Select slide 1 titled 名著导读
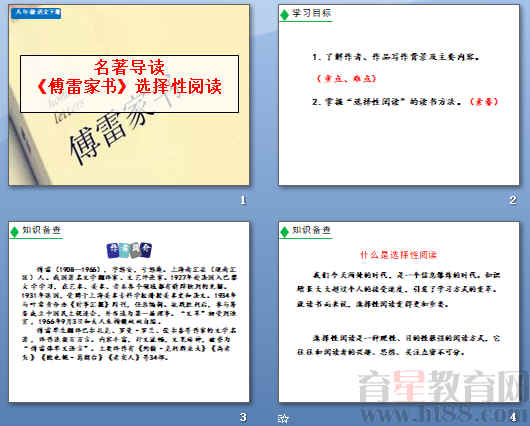 129,95
